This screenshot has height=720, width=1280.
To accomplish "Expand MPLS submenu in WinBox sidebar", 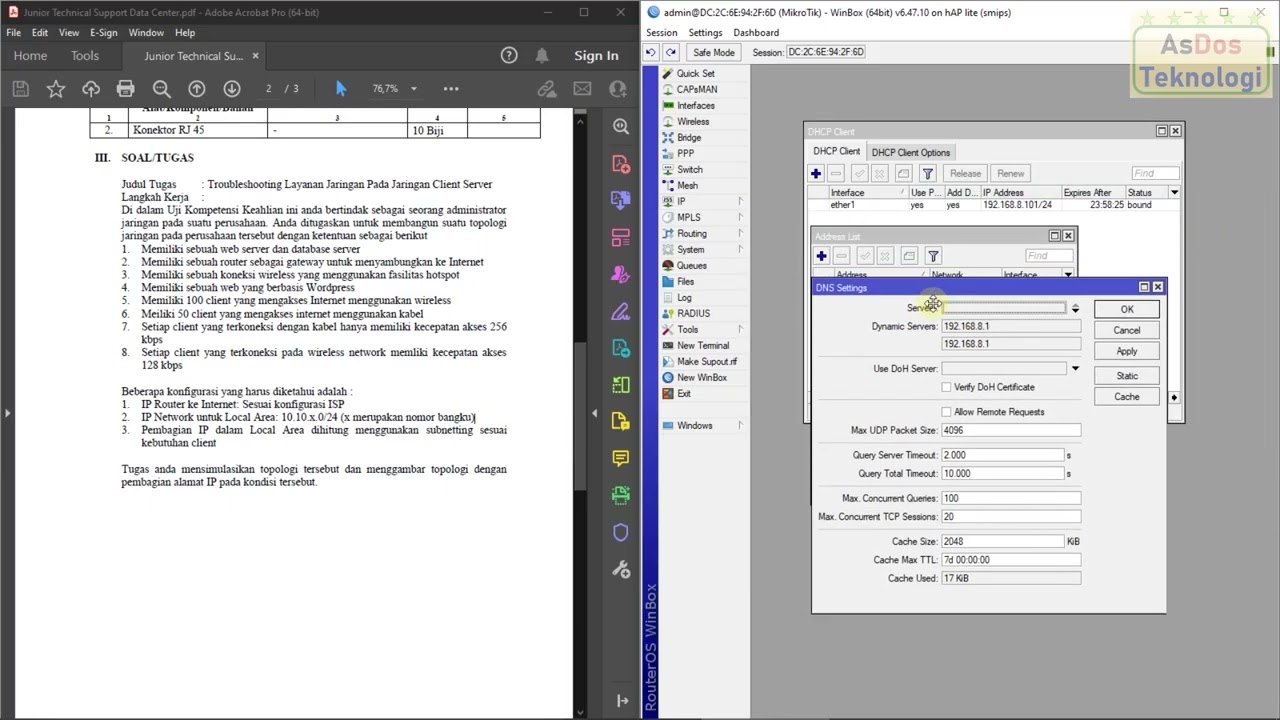I will click(740, 218).
